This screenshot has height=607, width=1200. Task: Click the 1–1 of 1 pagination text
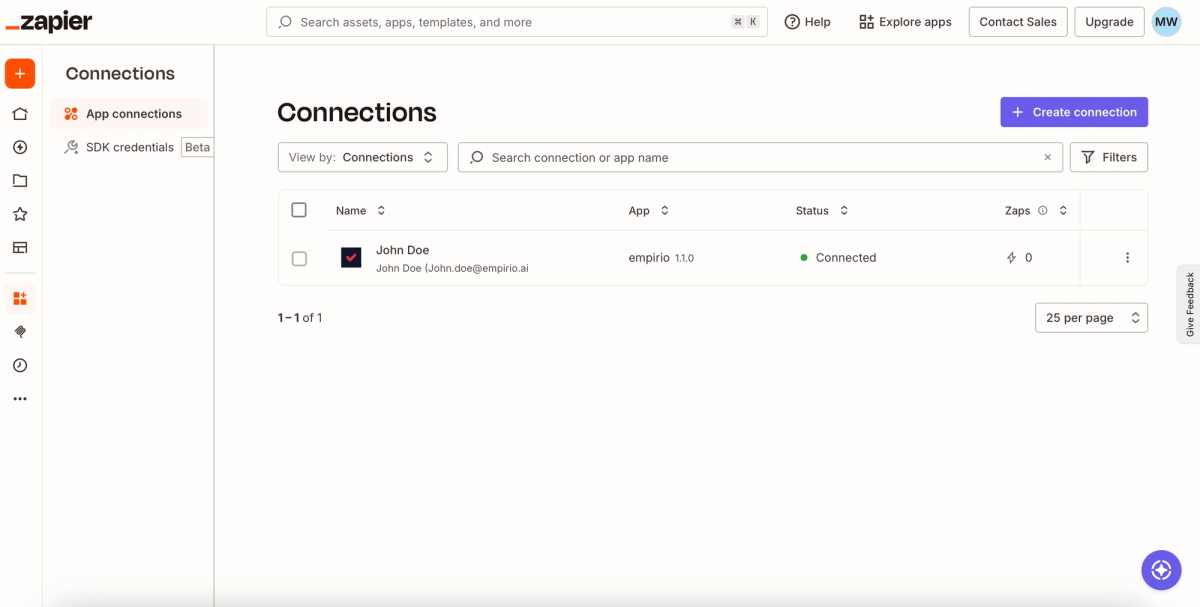click(300, 318)
